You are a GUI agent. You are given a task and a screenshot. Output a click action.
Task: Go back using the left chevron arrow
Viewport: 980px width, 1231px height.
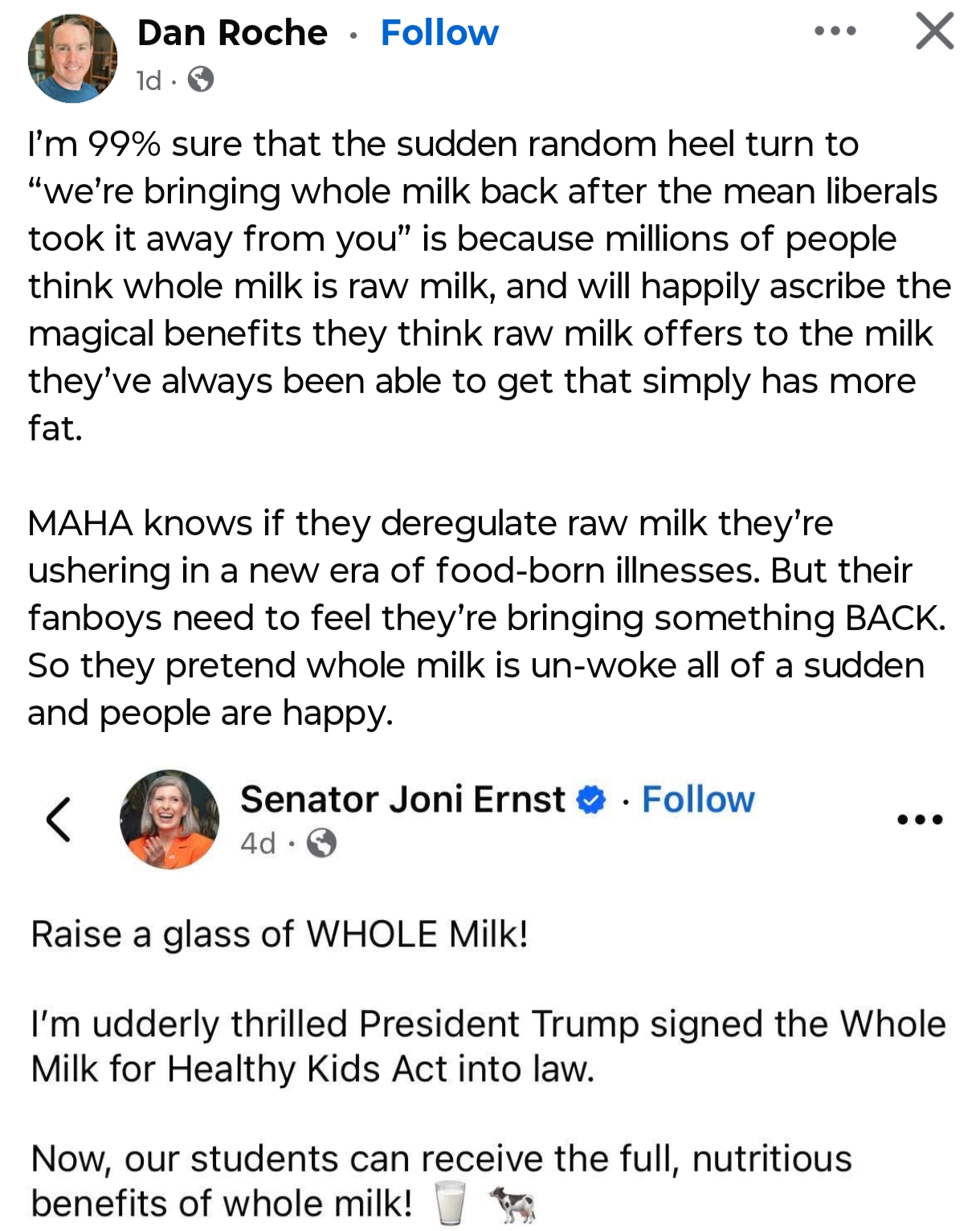click(59, 820)
